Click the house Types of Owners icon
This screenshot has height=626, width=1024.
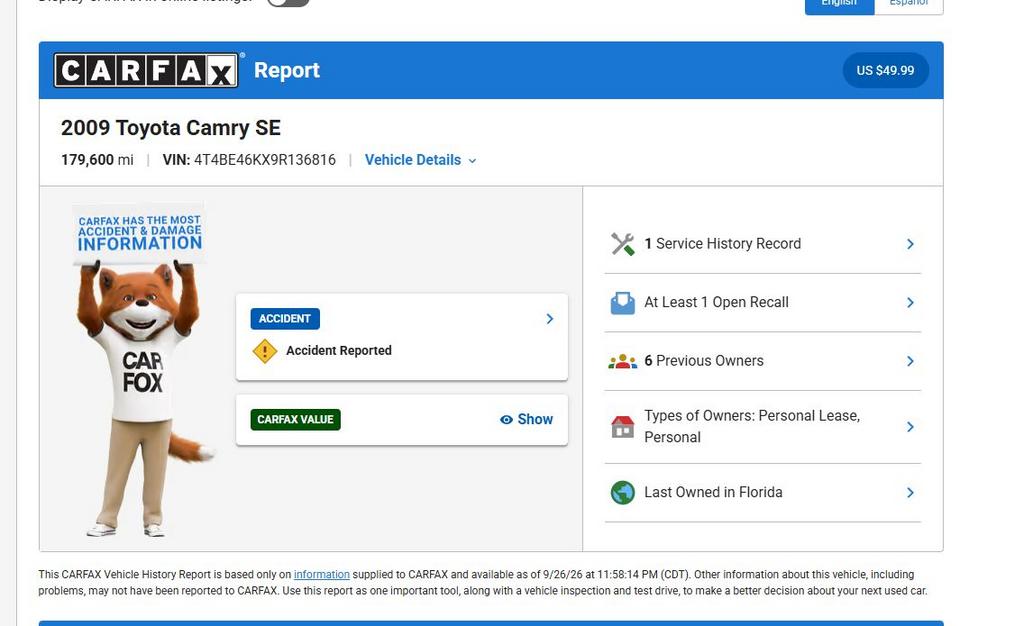tap(622, 427)
